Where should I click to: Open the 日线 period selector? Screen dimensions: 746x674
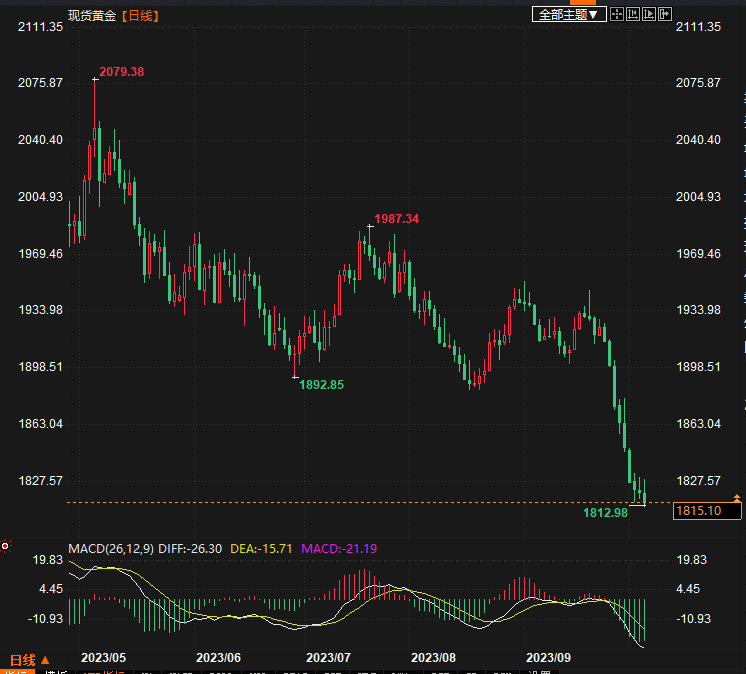pos(29,660)
